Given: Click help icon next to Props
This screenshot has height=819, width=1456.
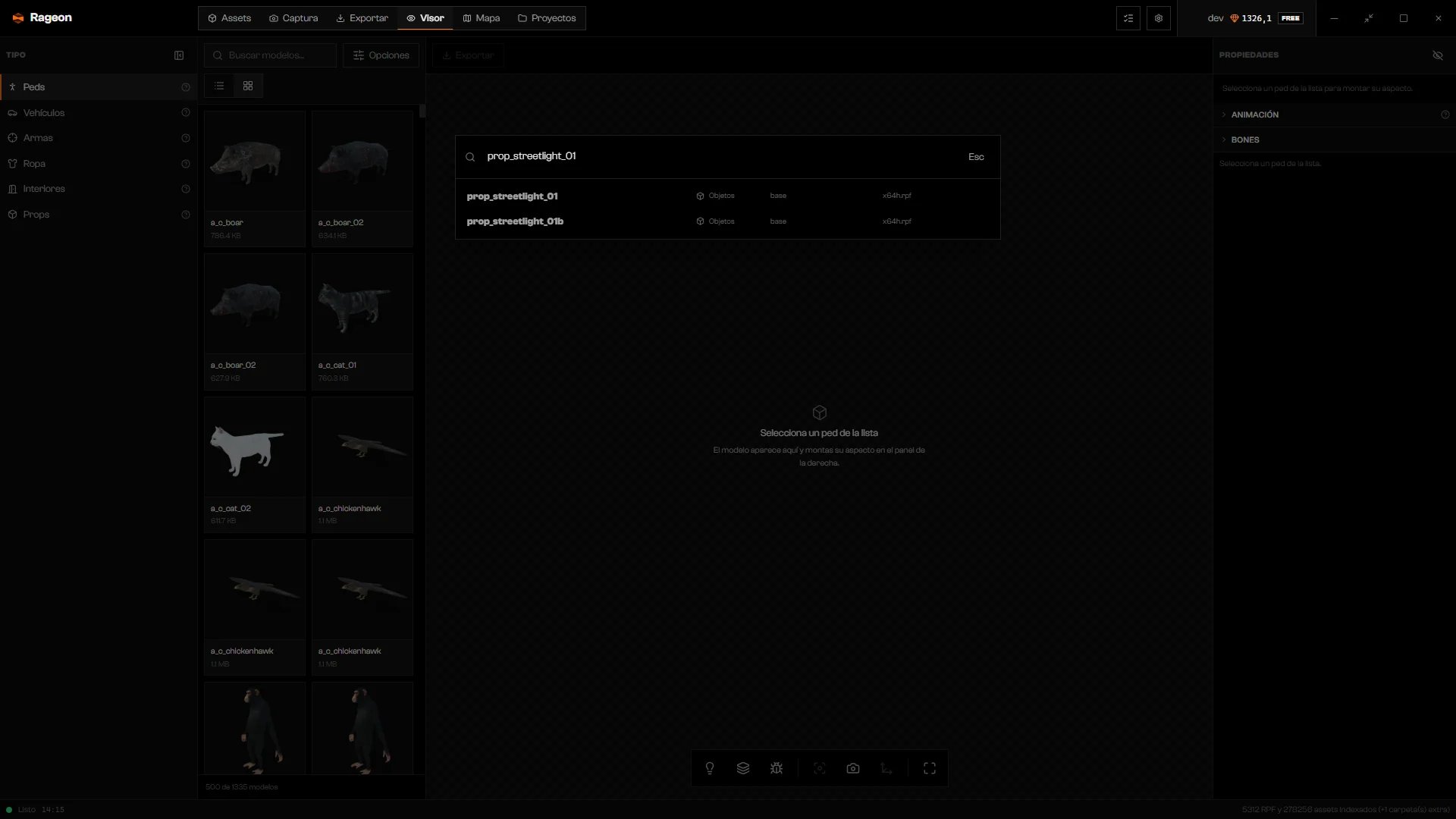Looking at the screenshot, I should tap(186, 215).
